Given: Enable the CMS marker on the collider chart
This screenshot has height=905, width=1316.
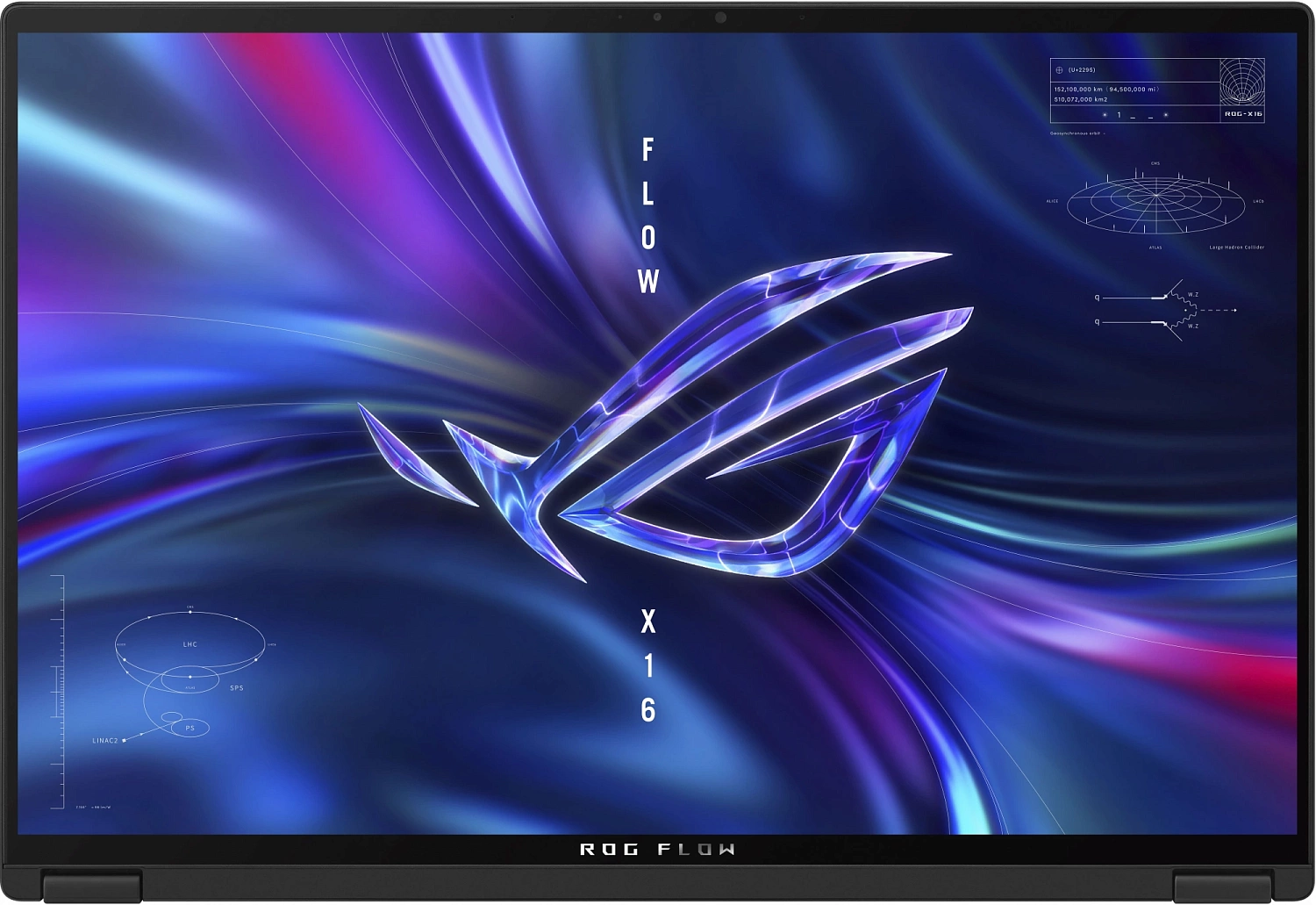Looking at the screenshot, I should click(1155, 163).
